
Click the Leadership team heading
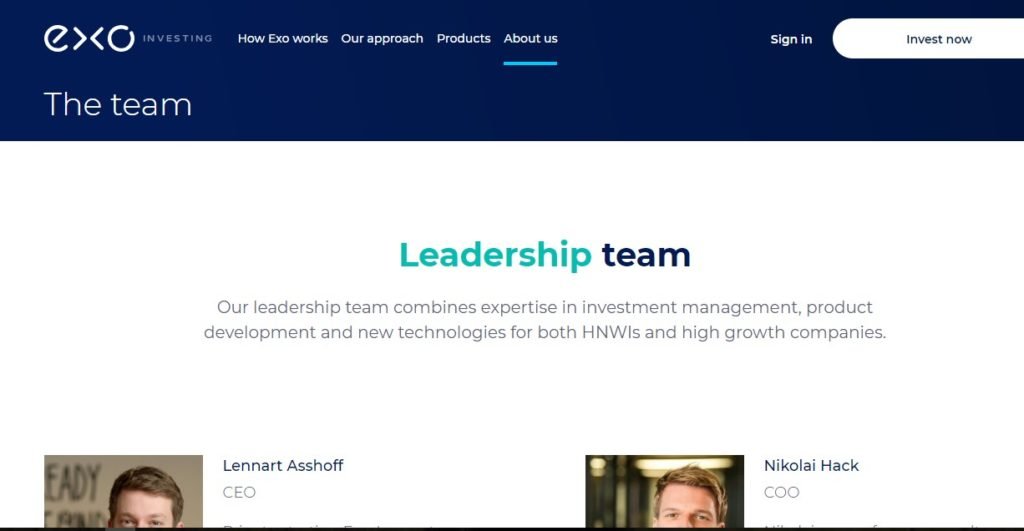545,255
